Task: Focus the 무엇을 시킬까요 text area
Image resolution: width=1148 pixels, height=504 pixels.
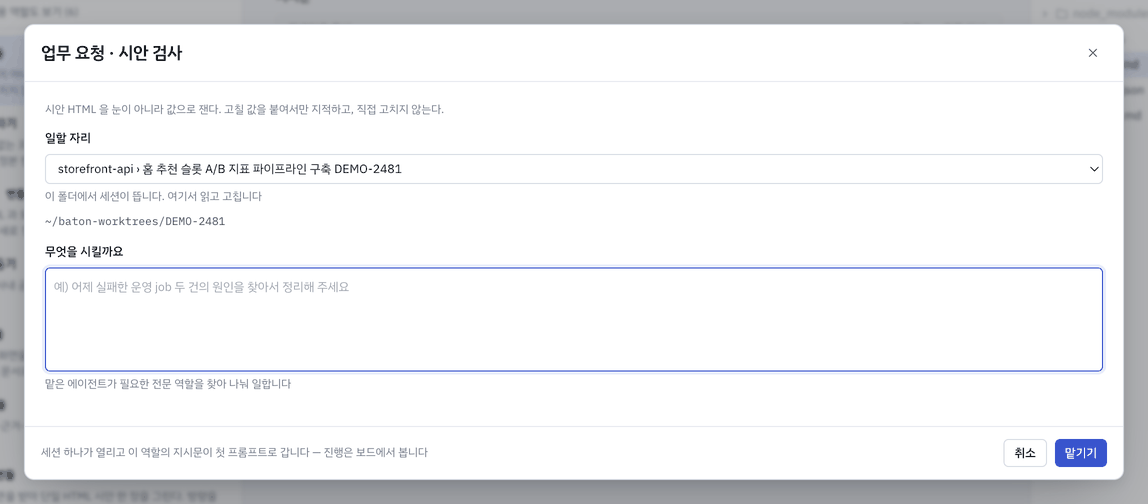Action: [x=573, y=319]
